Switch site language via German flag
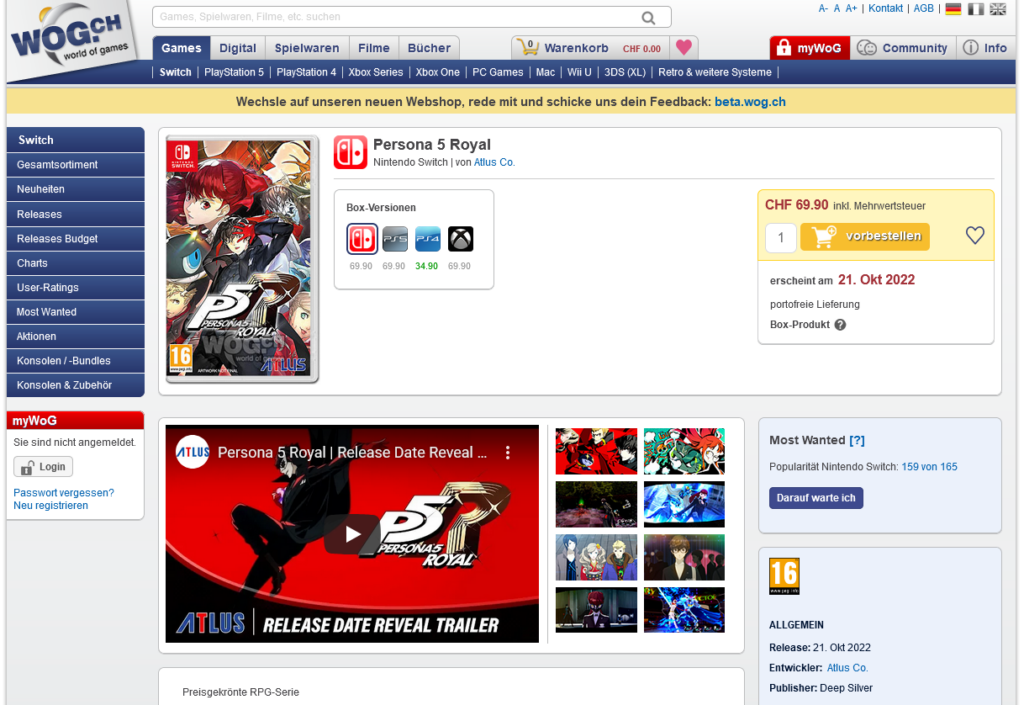The image size is (1024, 705). pos(953,9)
